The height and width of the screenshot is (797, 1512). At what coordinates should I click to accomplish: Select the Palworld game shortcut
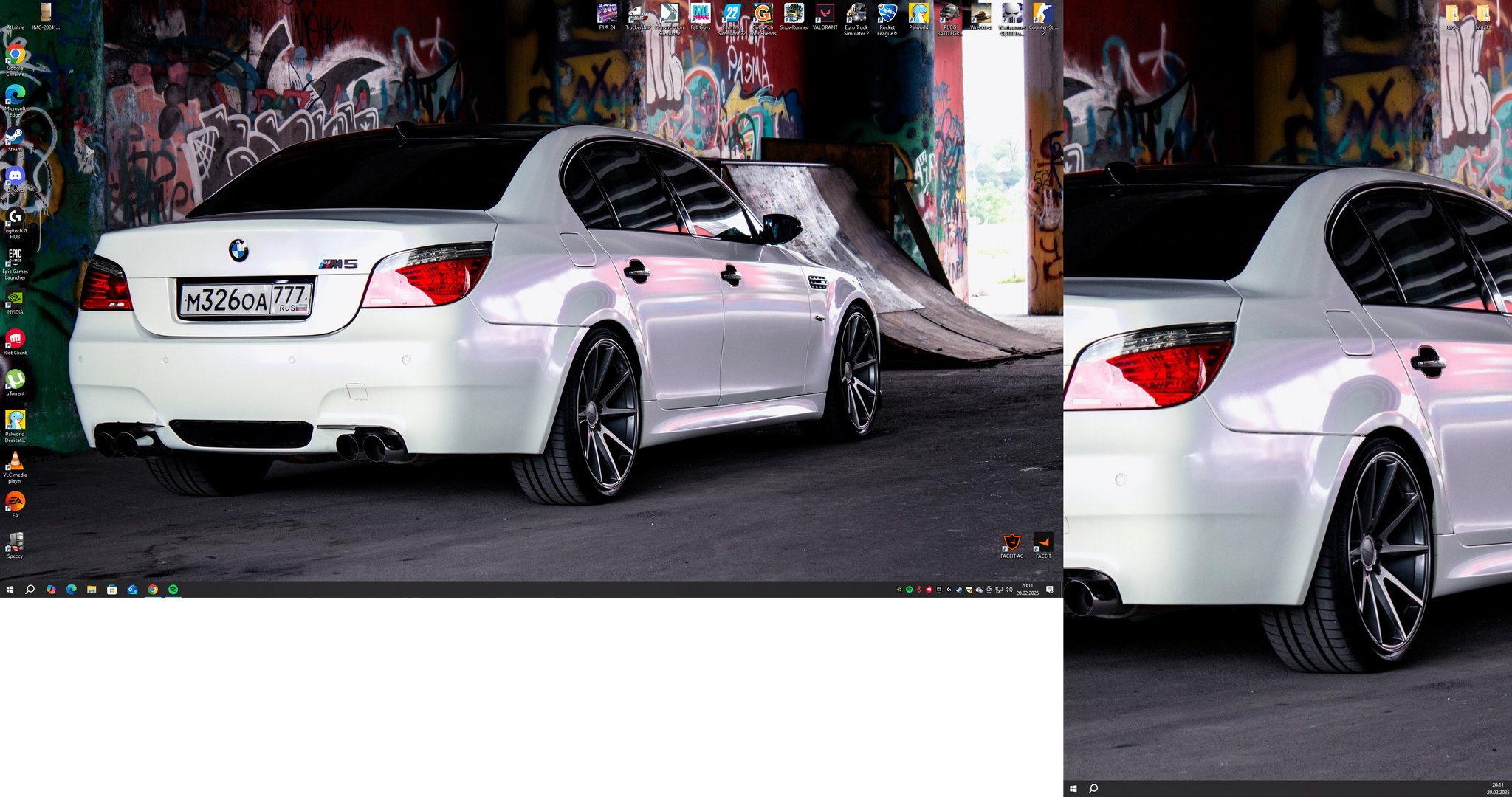[x=918, y=16]
